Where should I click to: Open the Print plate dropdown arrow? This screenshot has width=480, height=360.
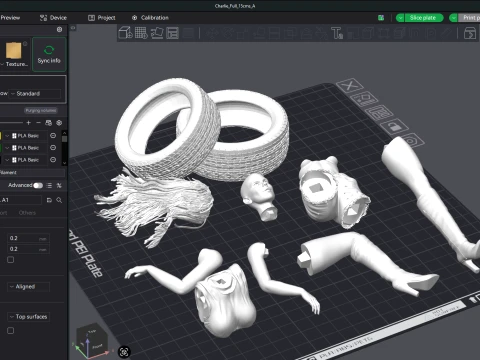[454, 18]
